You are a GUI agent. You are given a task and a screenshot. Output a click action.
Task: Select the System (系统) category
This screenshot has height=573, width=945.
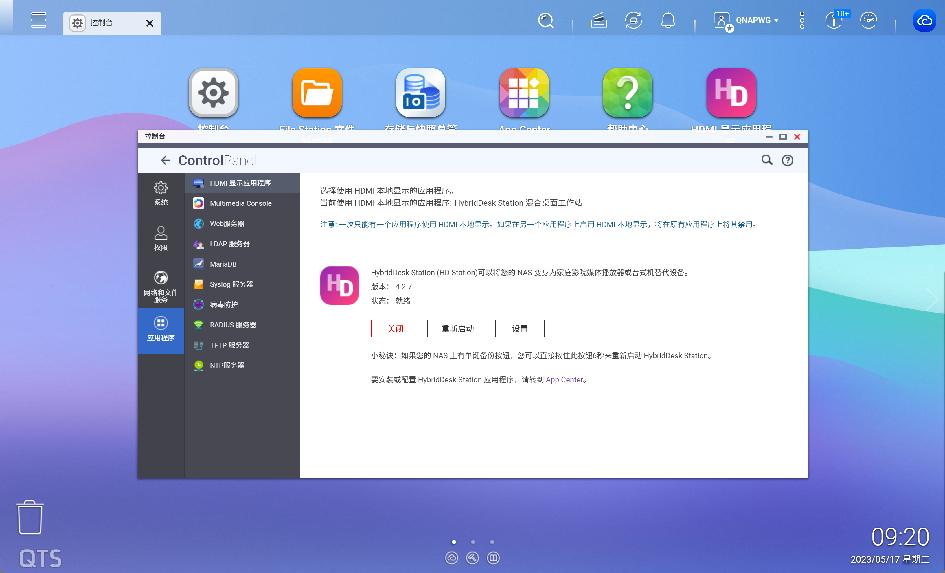(x=161, y=193)
